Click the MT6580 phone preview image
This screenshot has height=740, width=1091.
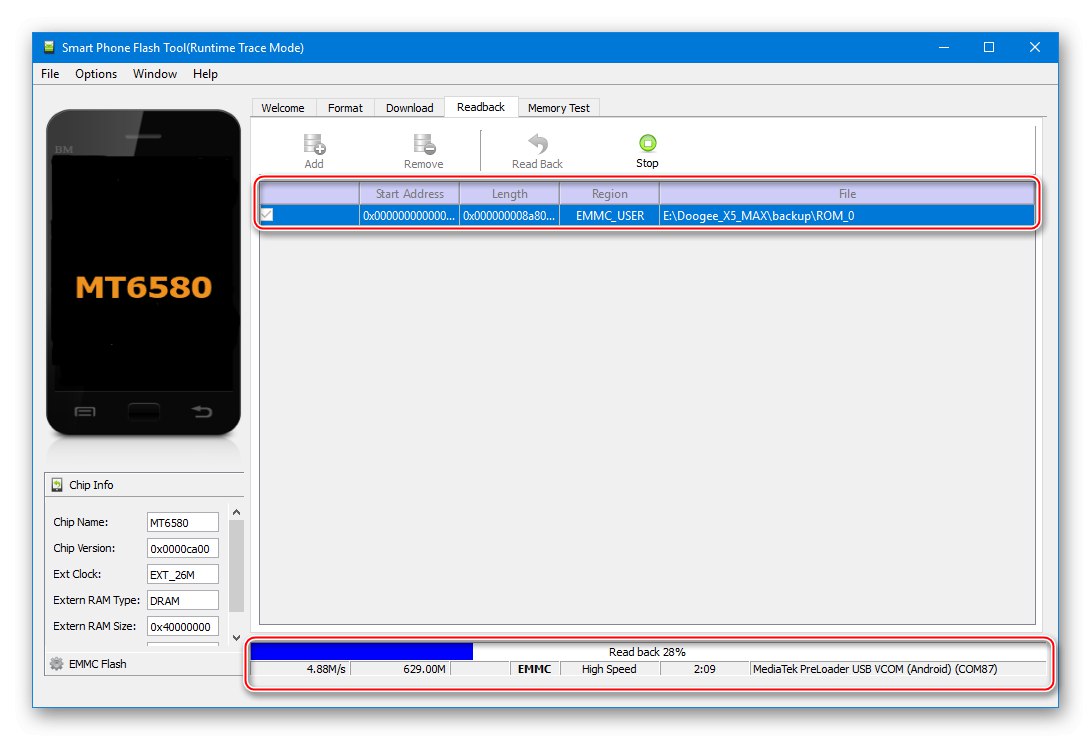(143, 272)
